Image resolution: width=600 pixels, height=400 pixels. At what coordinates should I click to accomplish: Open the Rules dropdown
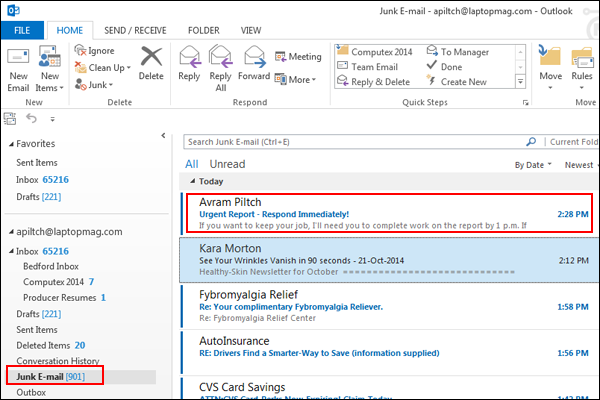pos(582,68)
